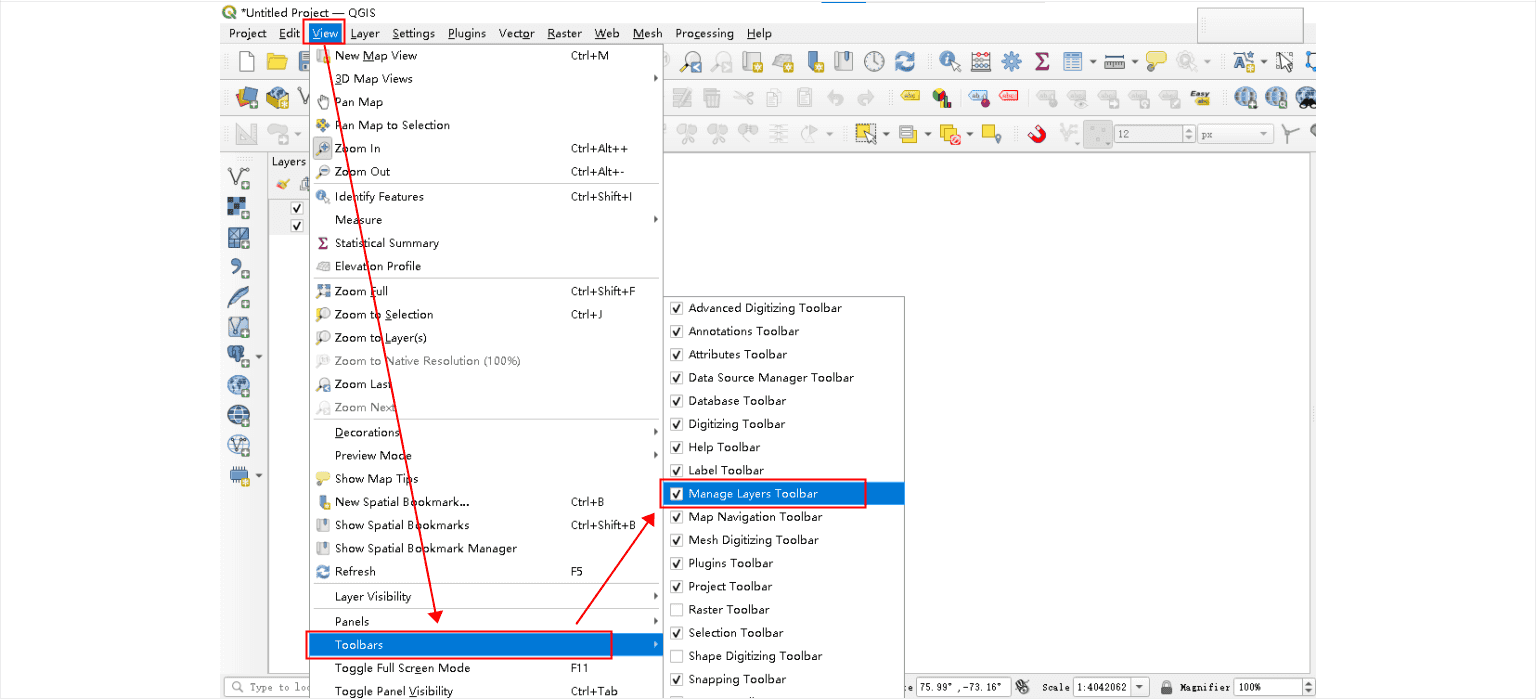Click the EasyLabel plugin icon

(1200, 98)
